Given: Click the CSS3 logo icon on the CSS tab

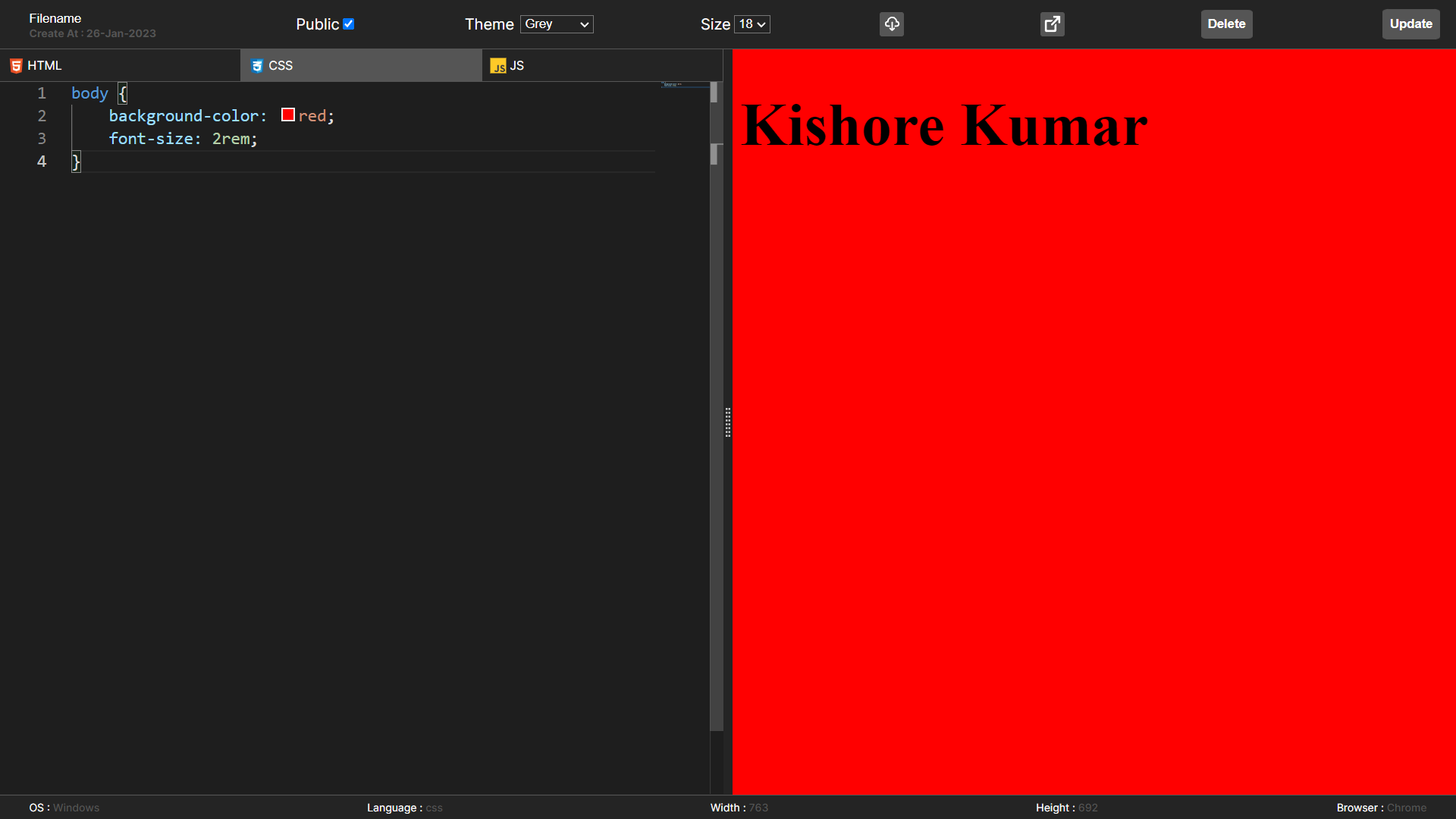Looking at the screenshot, I should click(258, 66).
